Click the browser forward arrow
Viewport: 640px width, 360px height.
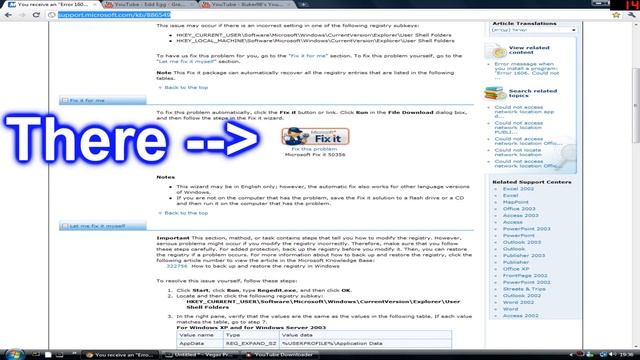point(22,15)
